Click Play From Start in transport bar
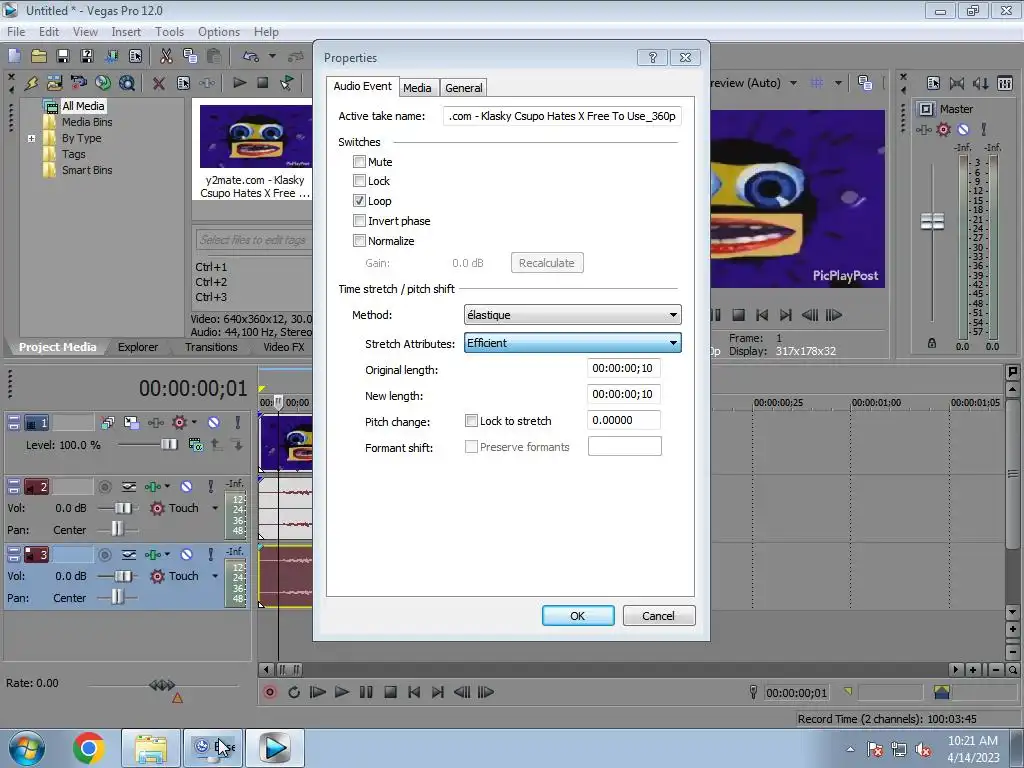 click(x=317, y=692)
